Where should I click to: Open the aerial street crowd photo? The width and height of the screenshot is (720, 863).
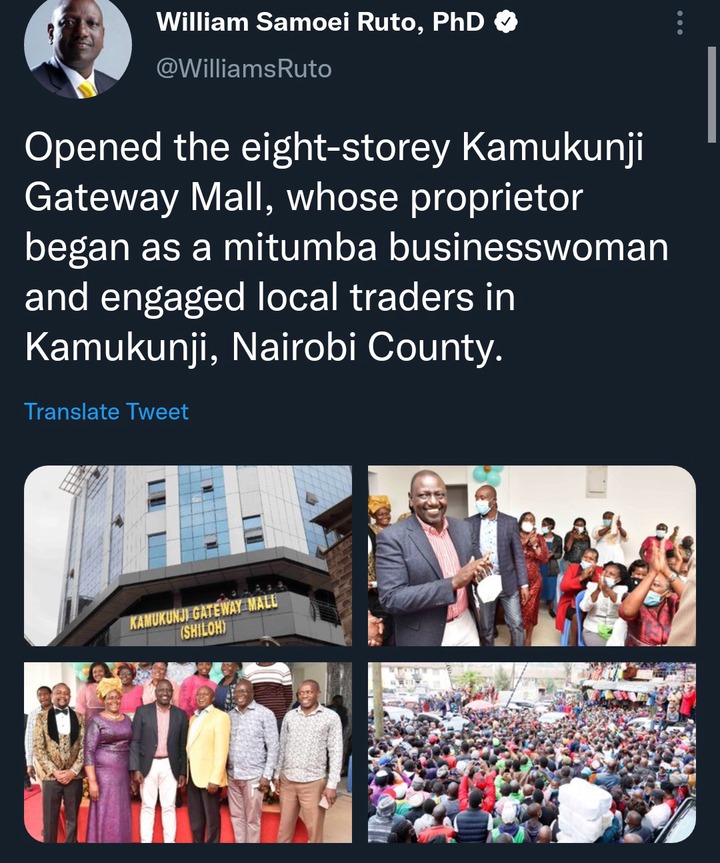pyautogui.click(x=532, y=752)
